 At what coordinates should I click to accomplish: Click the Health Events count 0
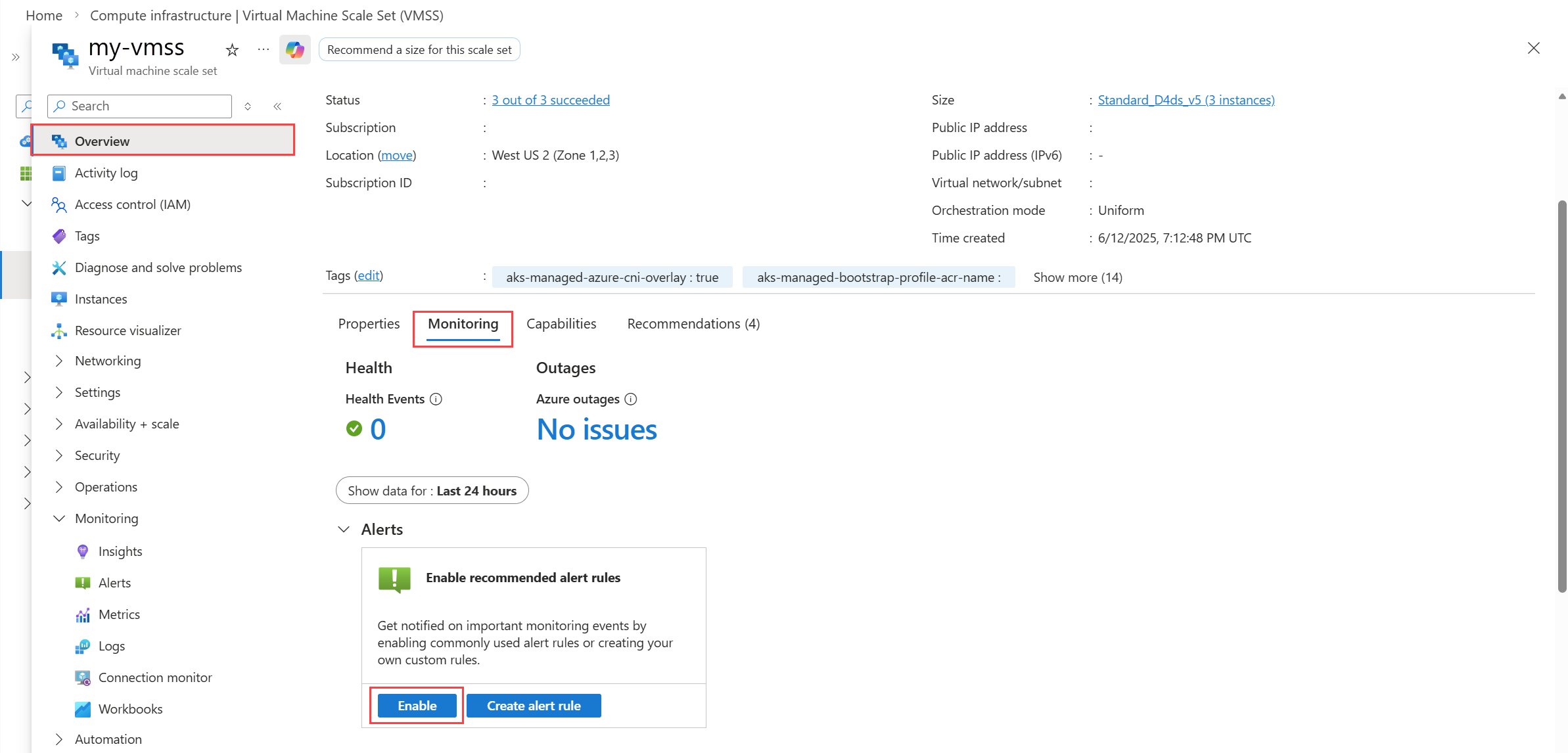(378, 429)
